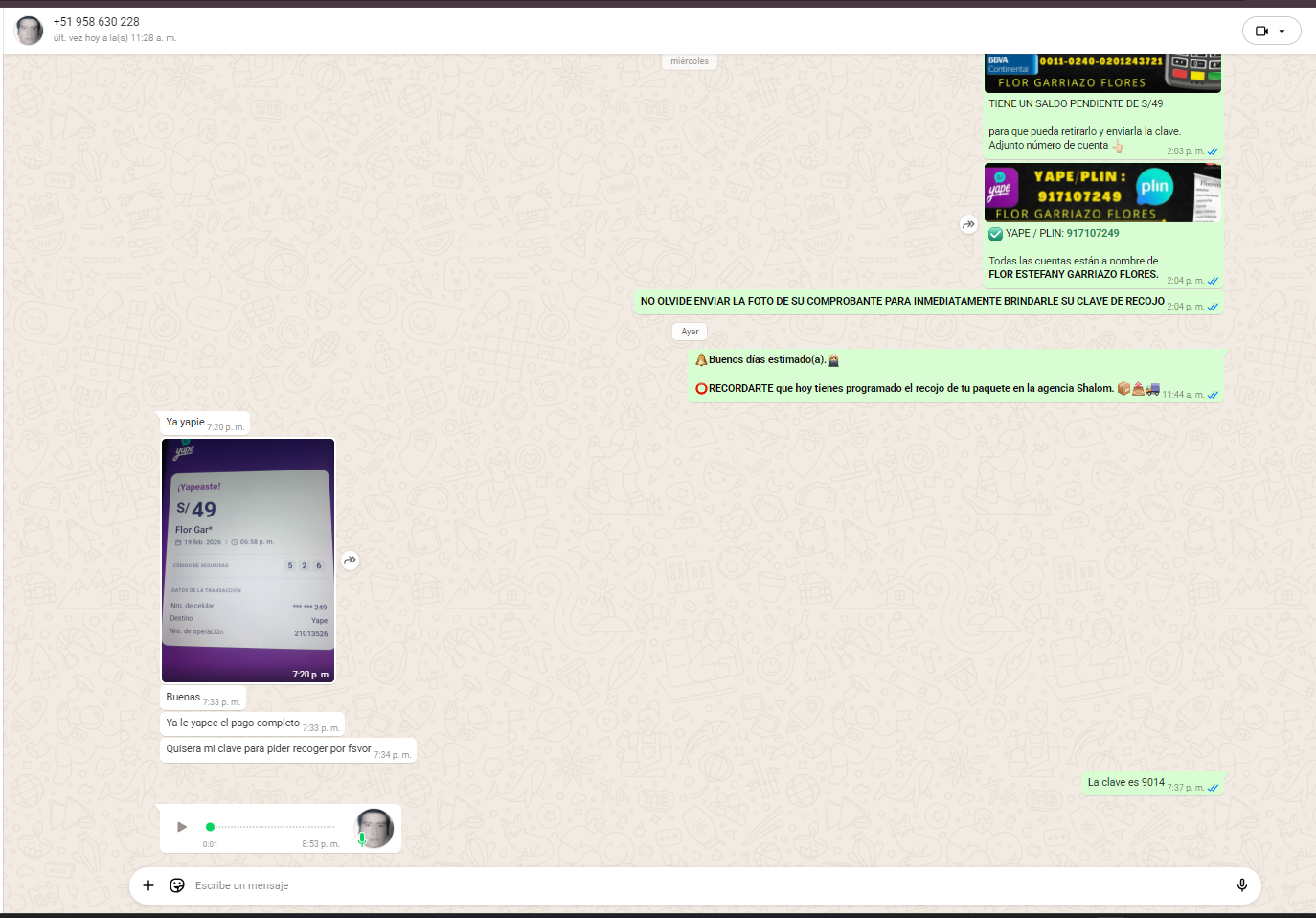Click sender avatar on voice message
The image size is (1316, 918).
[x=374, y=828]
